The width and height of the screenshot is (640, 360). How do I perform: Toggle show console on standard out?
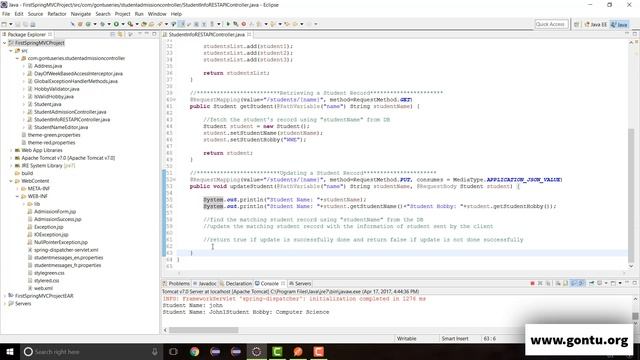pyautogui.click(x=573, y=283)
